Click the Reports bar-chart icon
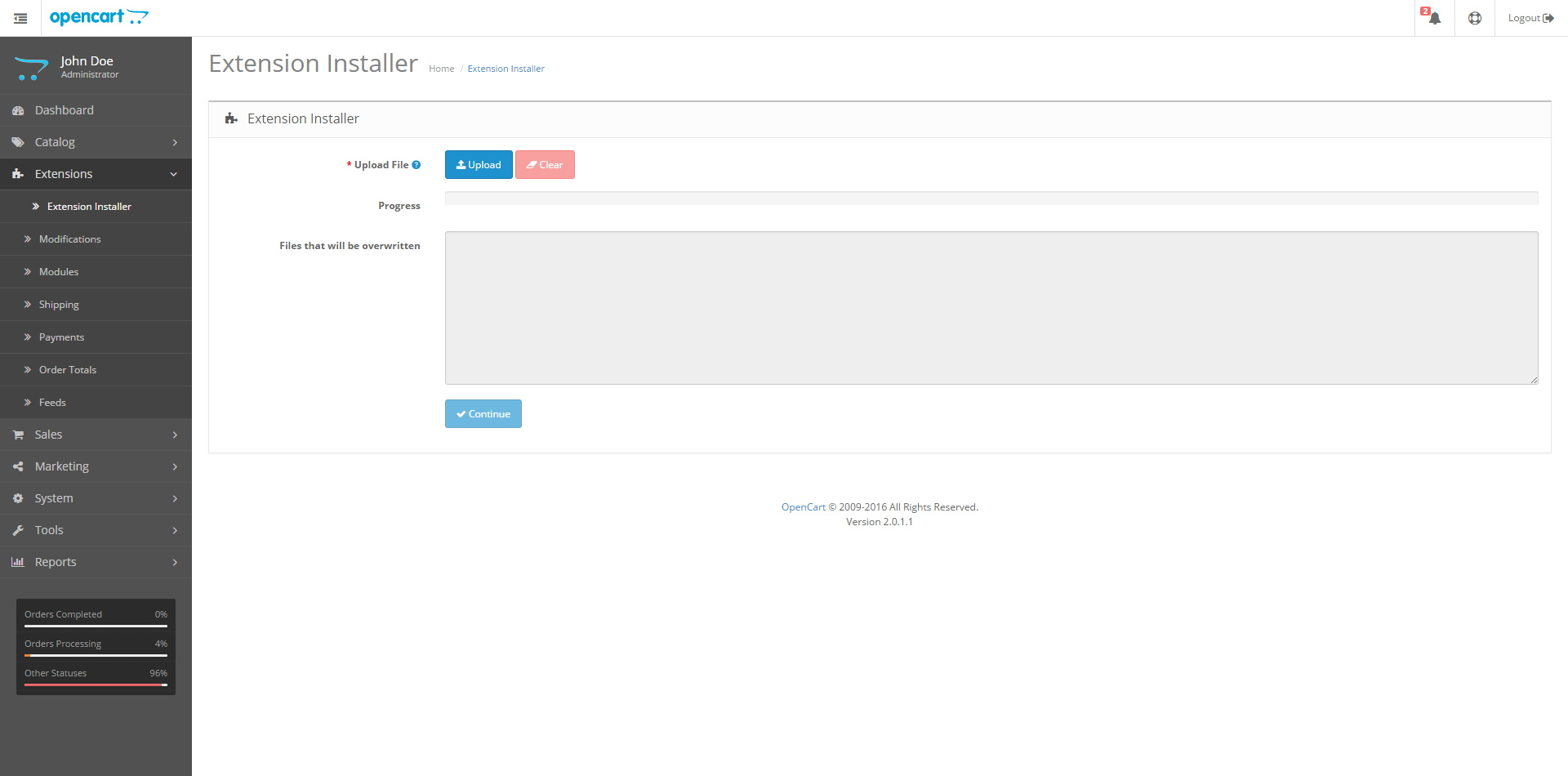 tap(17, 561)
